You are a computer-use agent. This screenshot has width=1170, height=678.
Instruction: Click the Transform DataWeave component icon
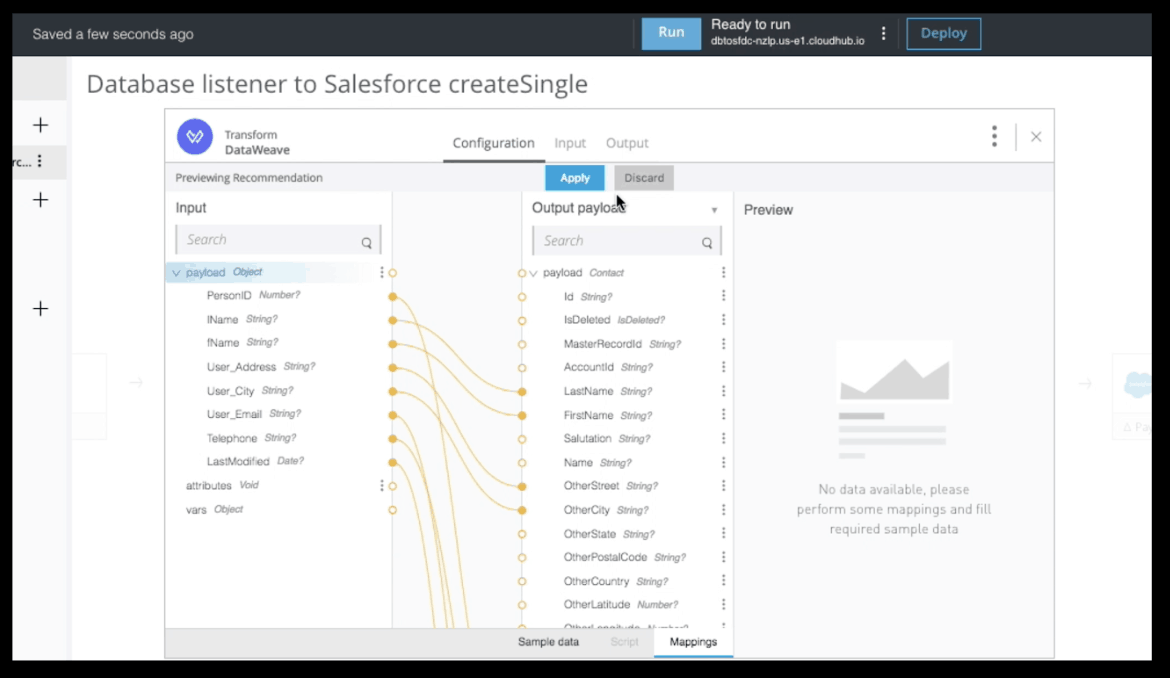click(x=194, y=136)
